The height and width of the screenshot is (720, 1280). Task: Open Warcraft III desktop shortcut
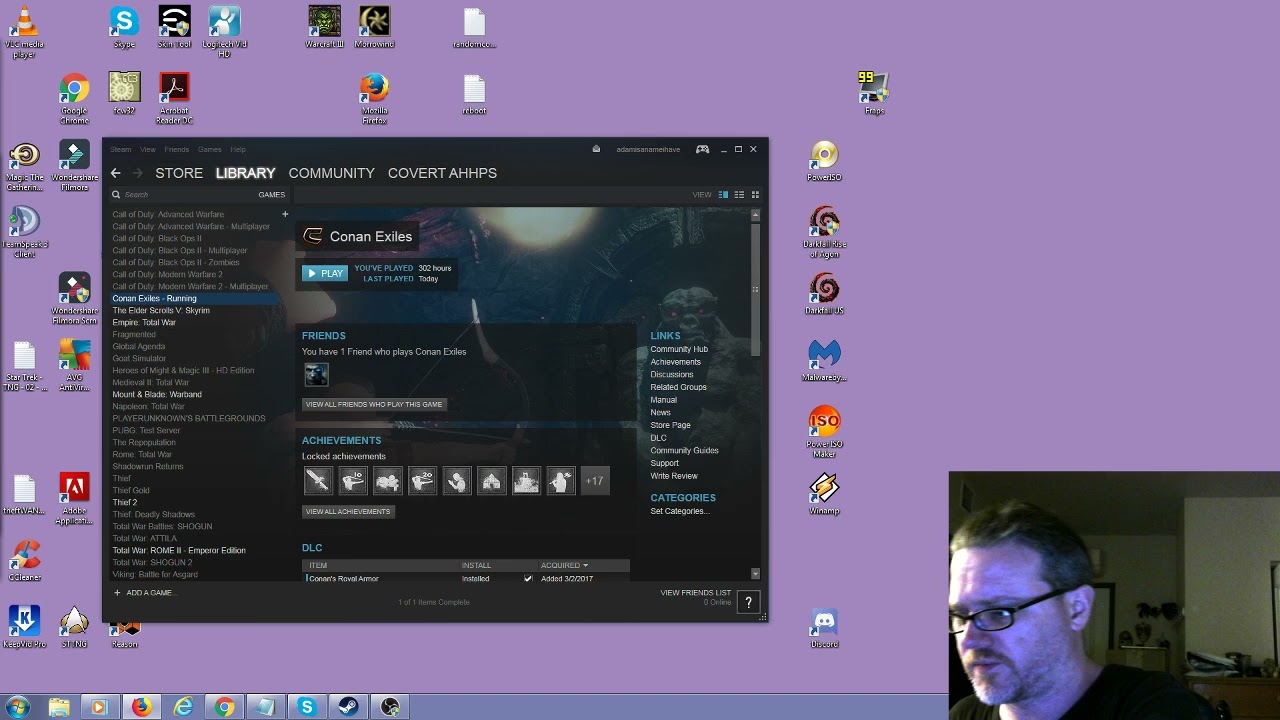point(324,28)
